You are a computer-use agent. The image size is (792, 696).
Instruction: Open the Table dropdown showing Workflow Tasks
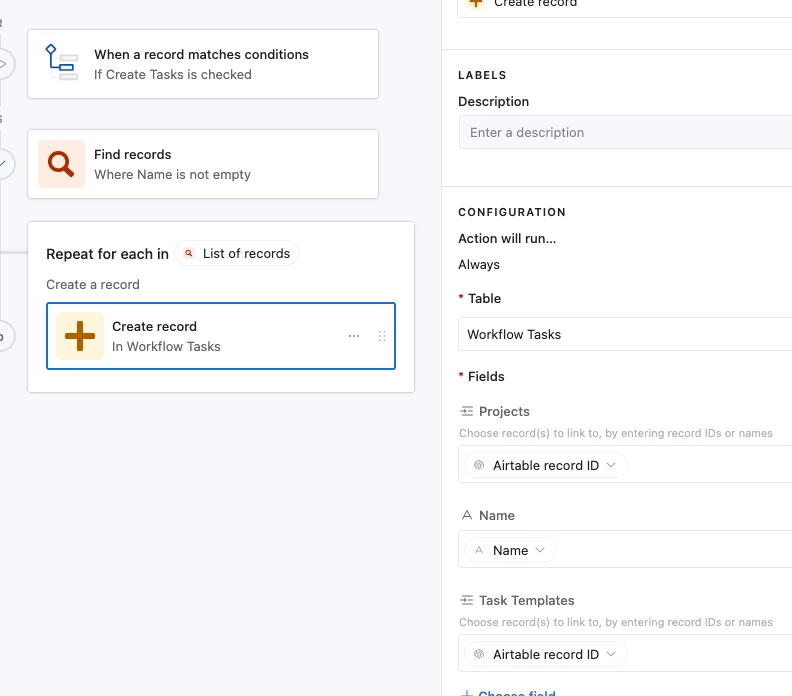[x=624, y=334]
